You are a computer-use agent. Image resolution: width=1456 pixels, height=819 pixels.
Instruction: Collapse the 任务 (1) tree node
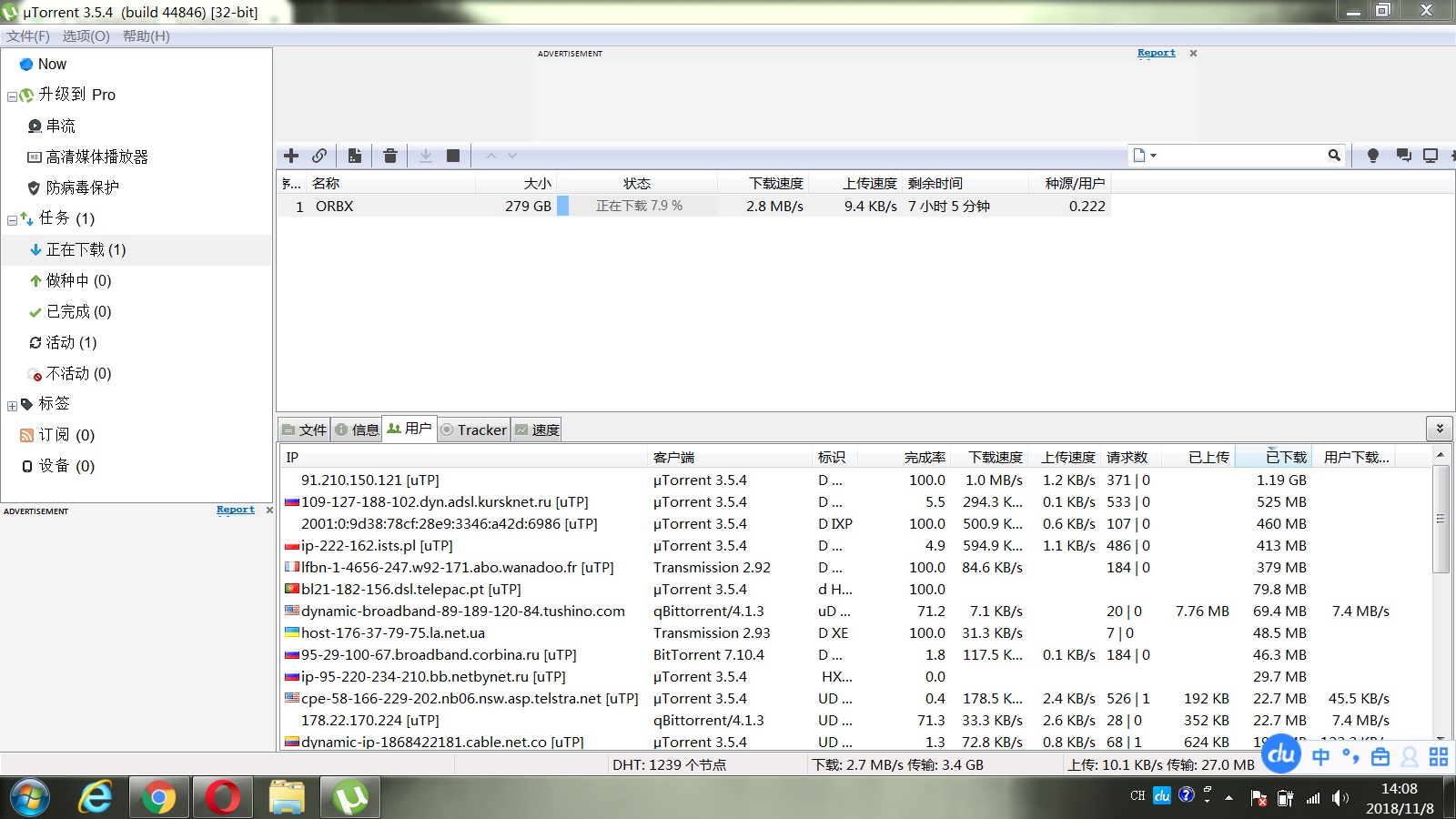coord(12,219)
